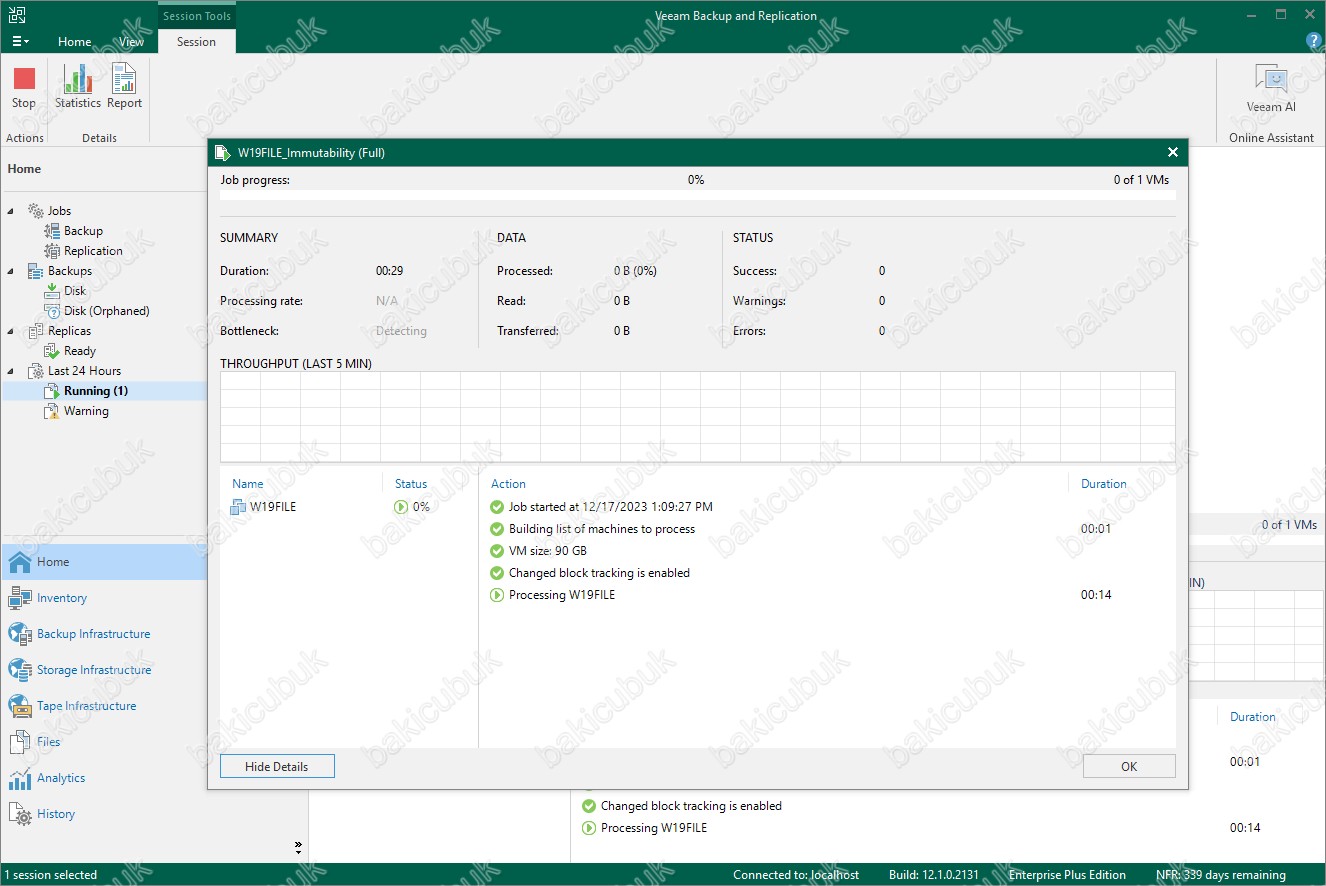This screenshot has width=1326, height=886.
Task: Open session Statistics
Action: (78, 88)
